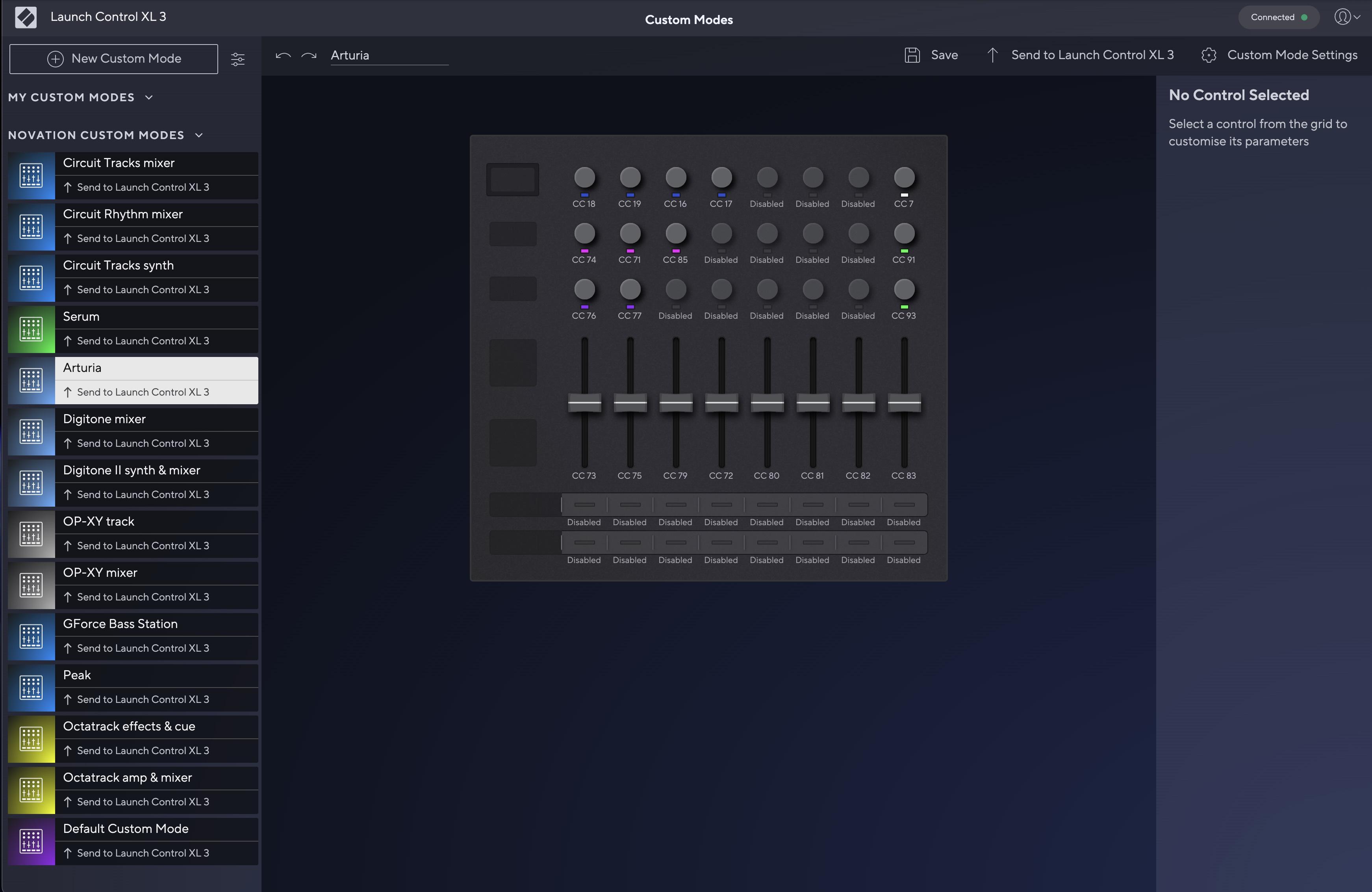Click the Custom Mode Settings gear icon
Image resolution: width=1372 pixels, height=892 pixels.
(1209, 55)
